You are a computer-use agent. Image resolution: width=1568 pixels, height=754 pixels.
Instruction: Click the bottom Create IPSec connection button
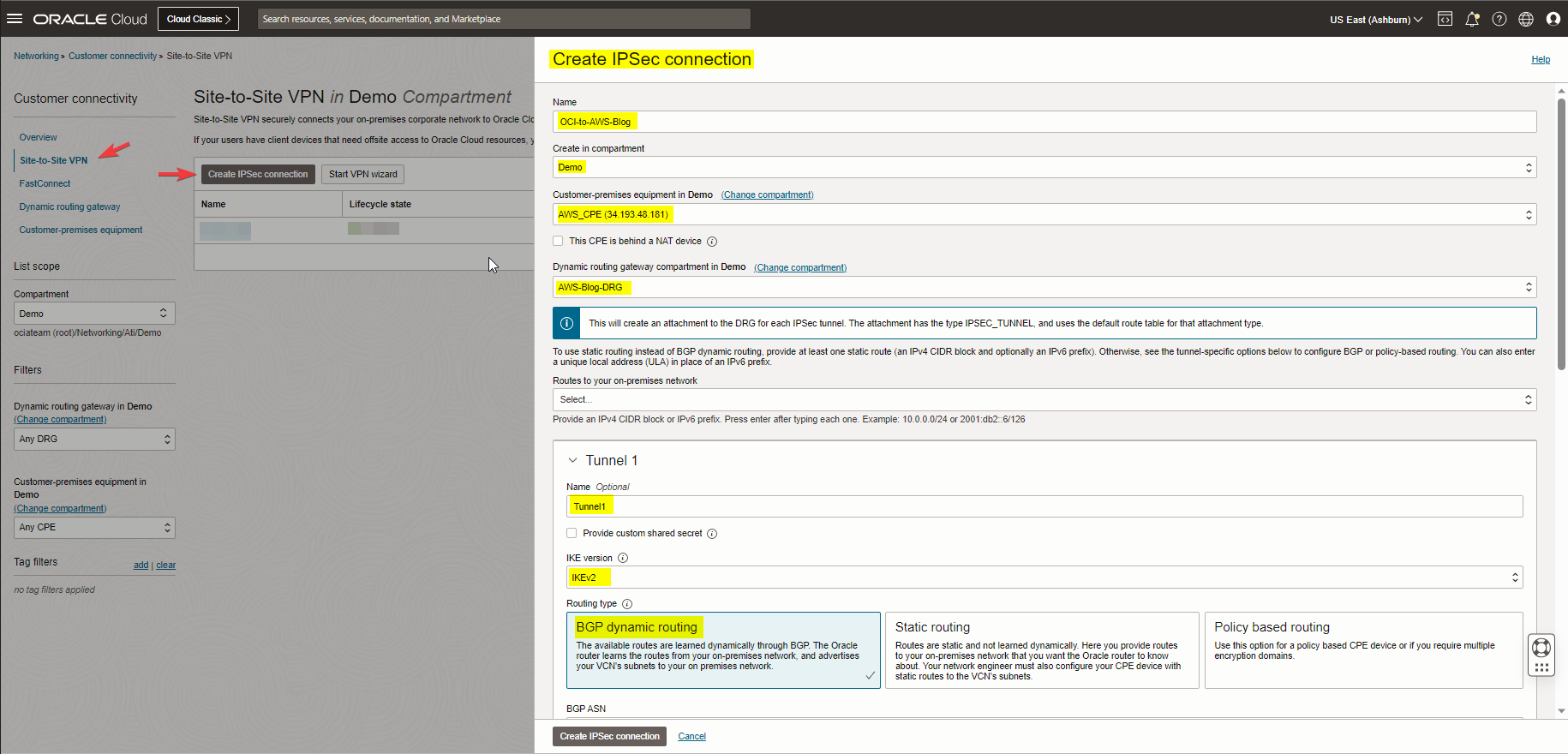(x=609, y=736)
